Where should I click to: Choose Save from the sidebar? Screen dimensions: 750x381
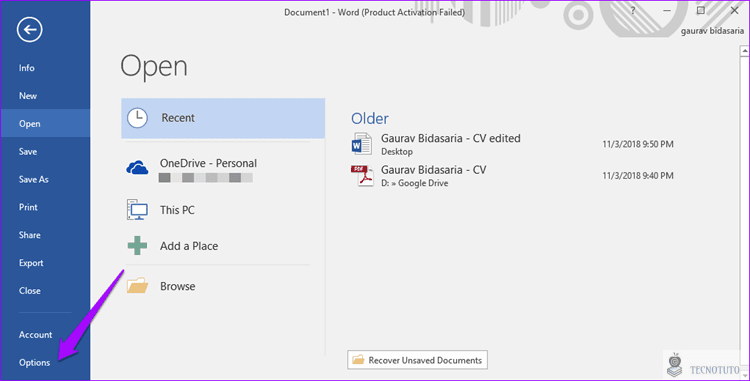pos(45,152)
